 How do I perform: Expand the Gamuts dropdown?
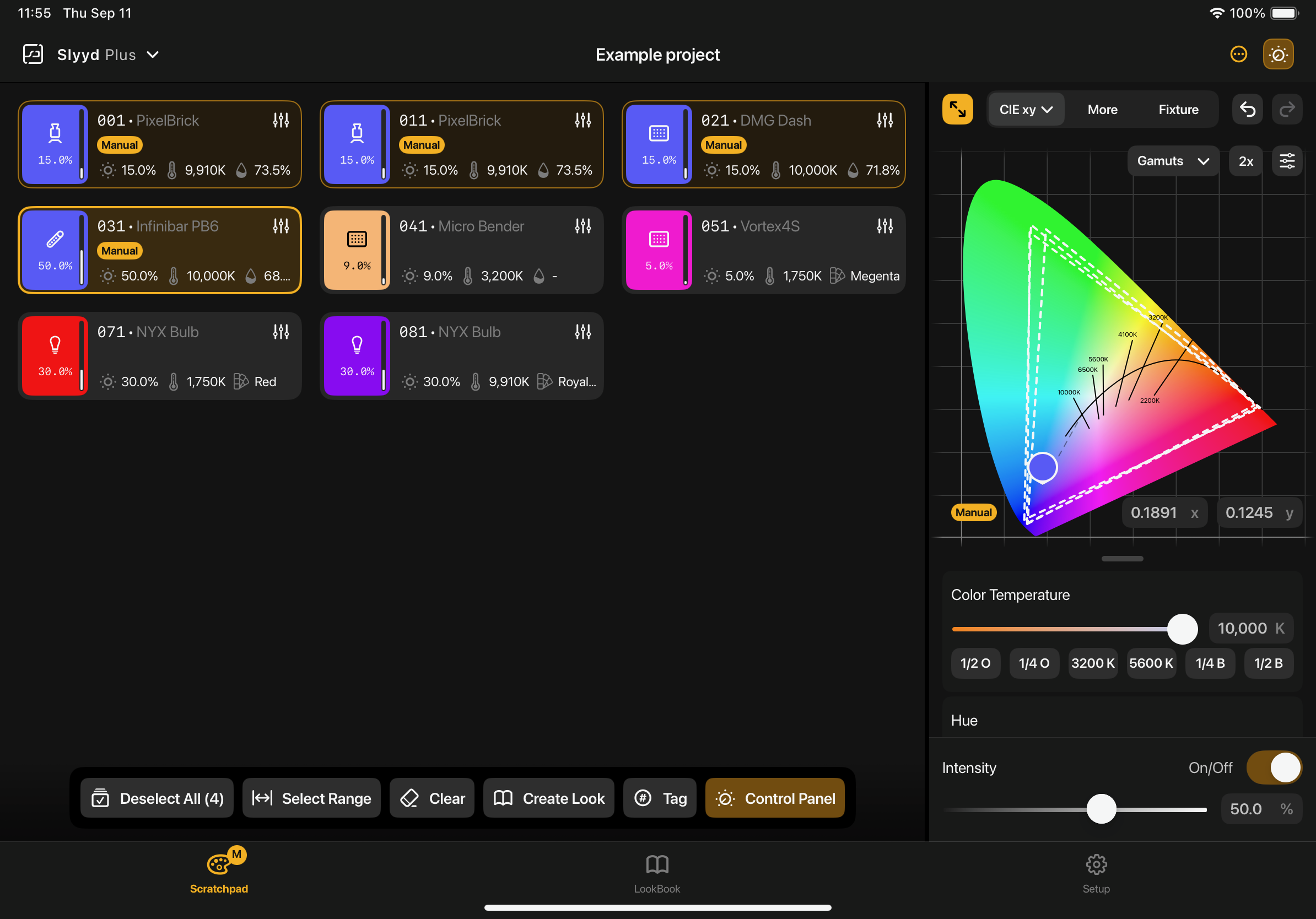(1173, 161)
